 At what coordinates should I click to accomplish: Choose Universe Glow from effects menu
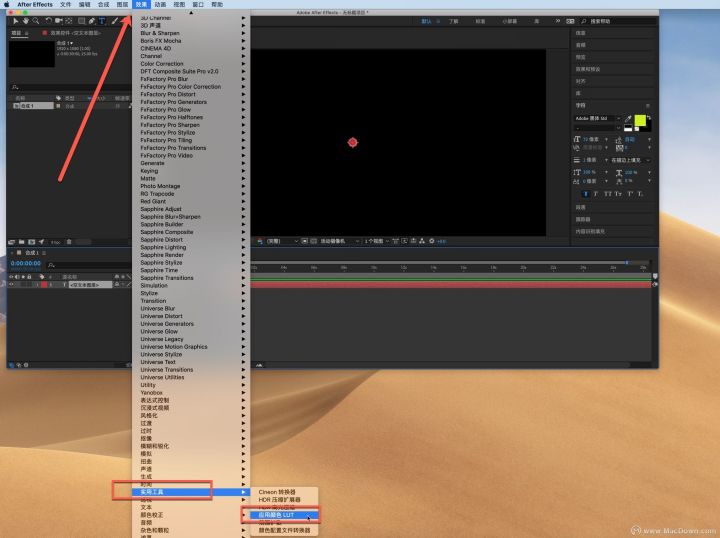(x=191, y=331)
